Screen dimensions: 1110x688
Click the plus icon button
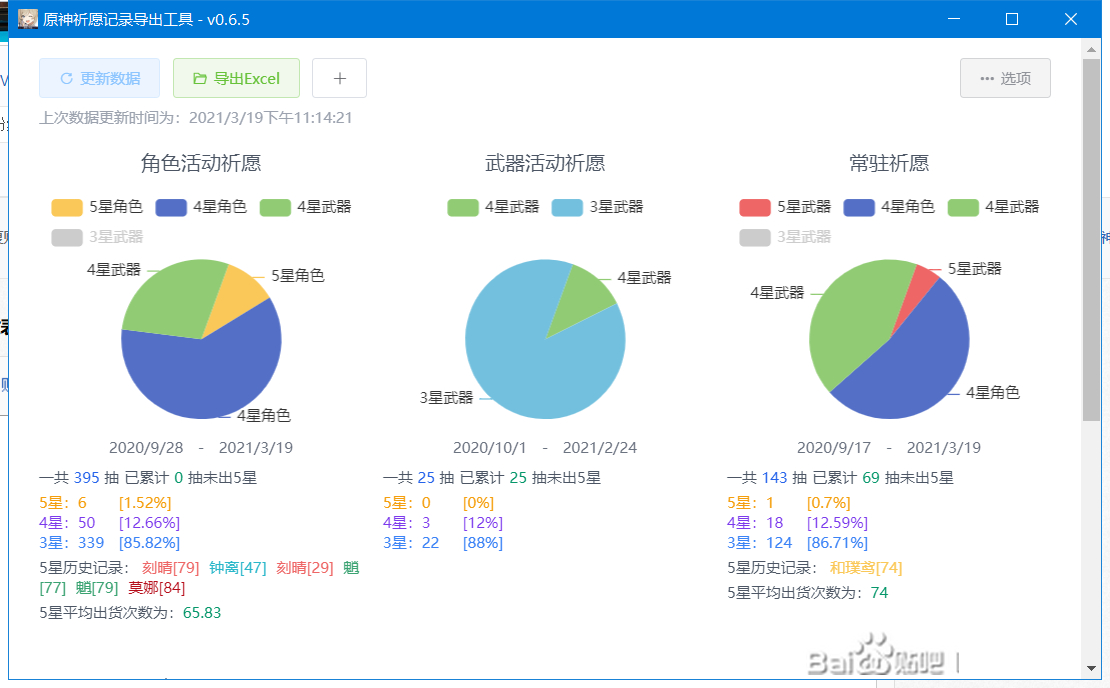click(x=340, y=78)
